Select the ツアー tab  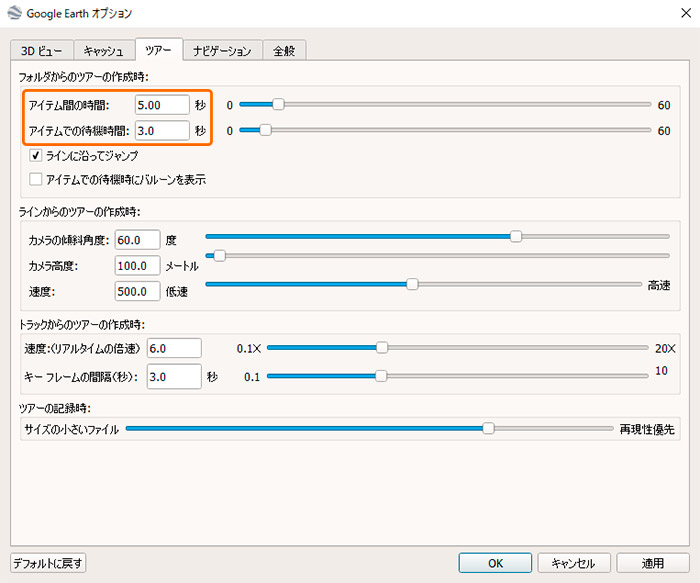[x=158, y=50]
